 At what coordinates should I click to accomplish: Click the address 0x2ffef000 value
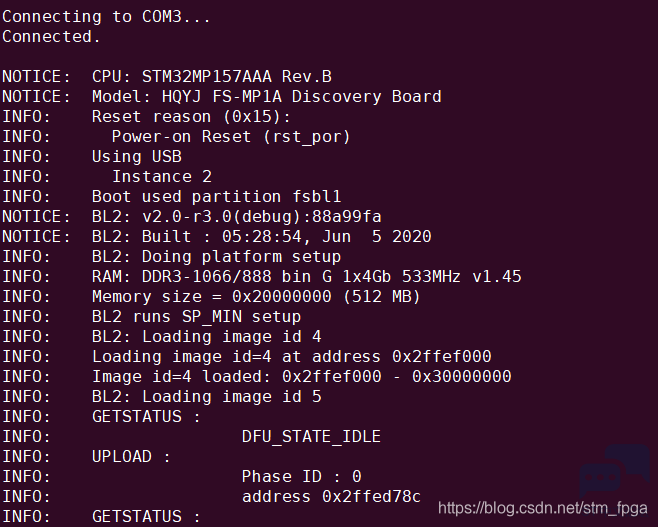(x=441, y=357)
